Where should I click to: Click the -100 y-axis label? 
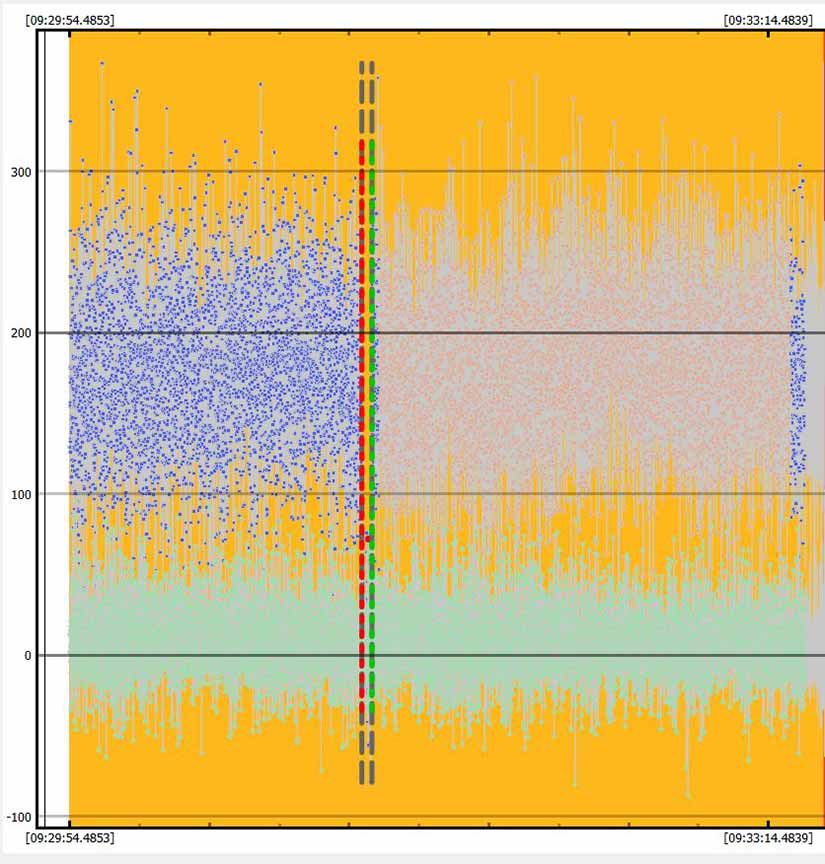(x=19, y=817)
